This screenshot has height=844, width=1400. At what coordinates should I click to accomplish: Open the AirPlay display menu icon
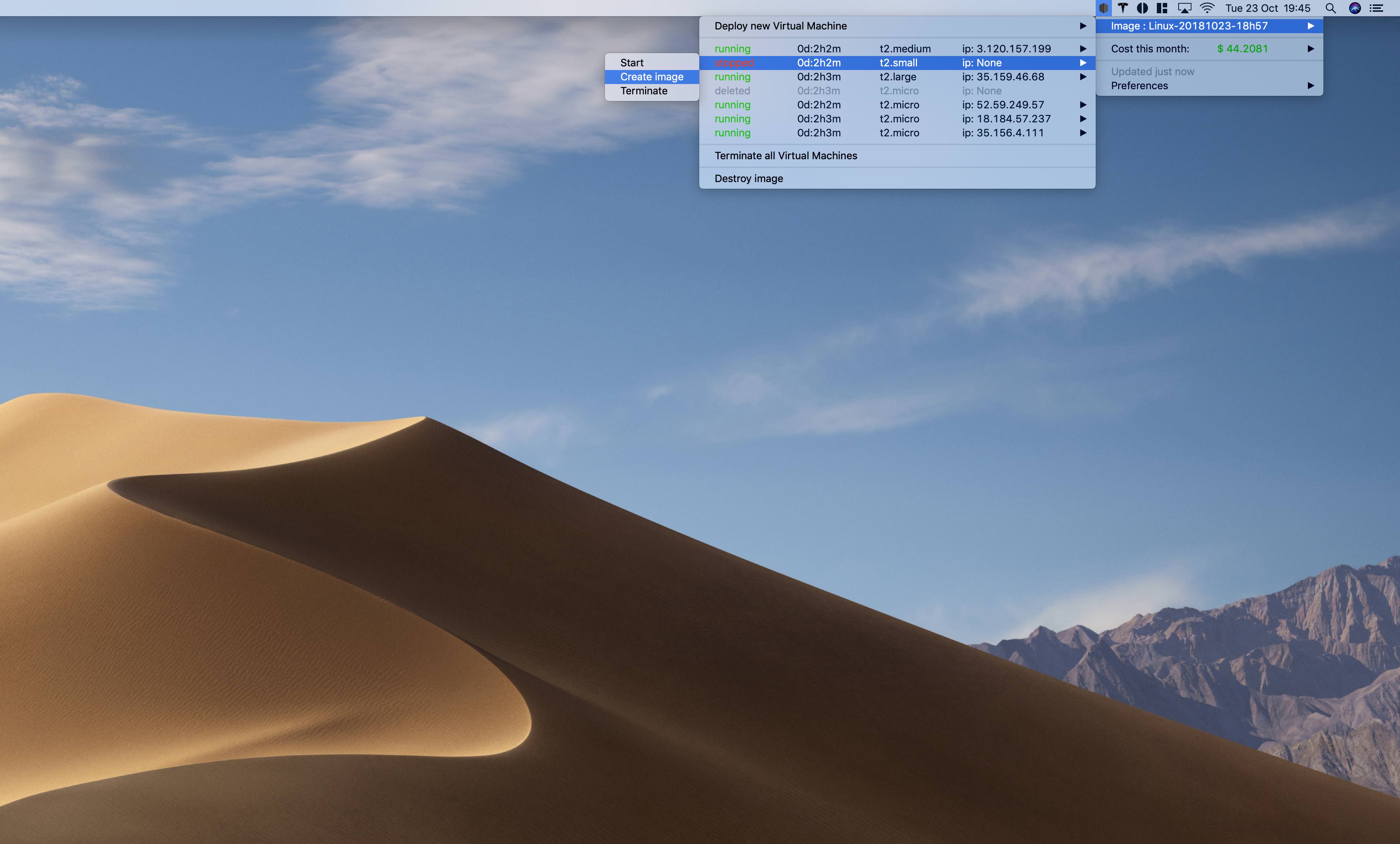[x=1184, y=8]
